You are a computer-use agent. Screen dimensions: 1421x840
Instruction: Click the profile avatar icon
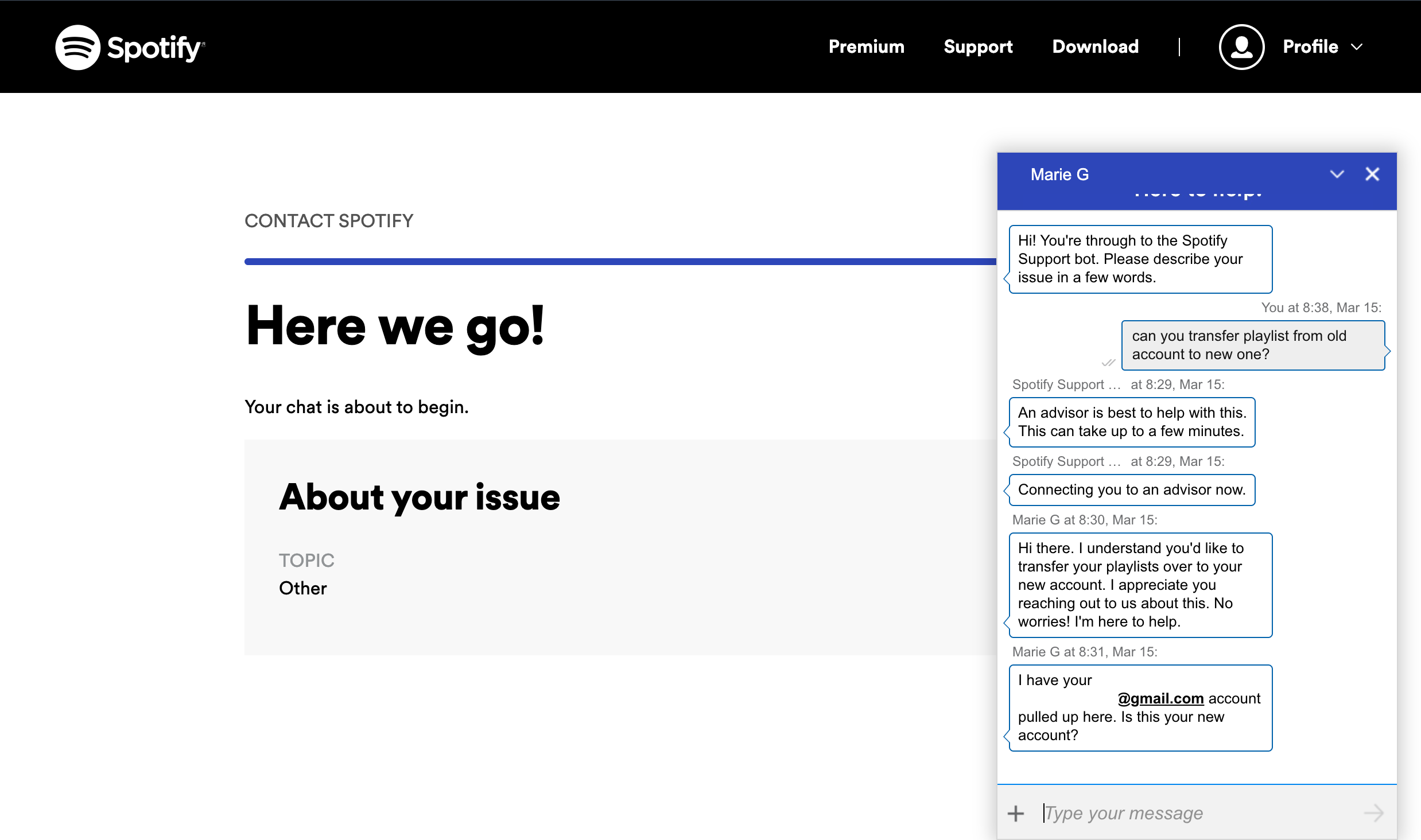[1241, 47]
